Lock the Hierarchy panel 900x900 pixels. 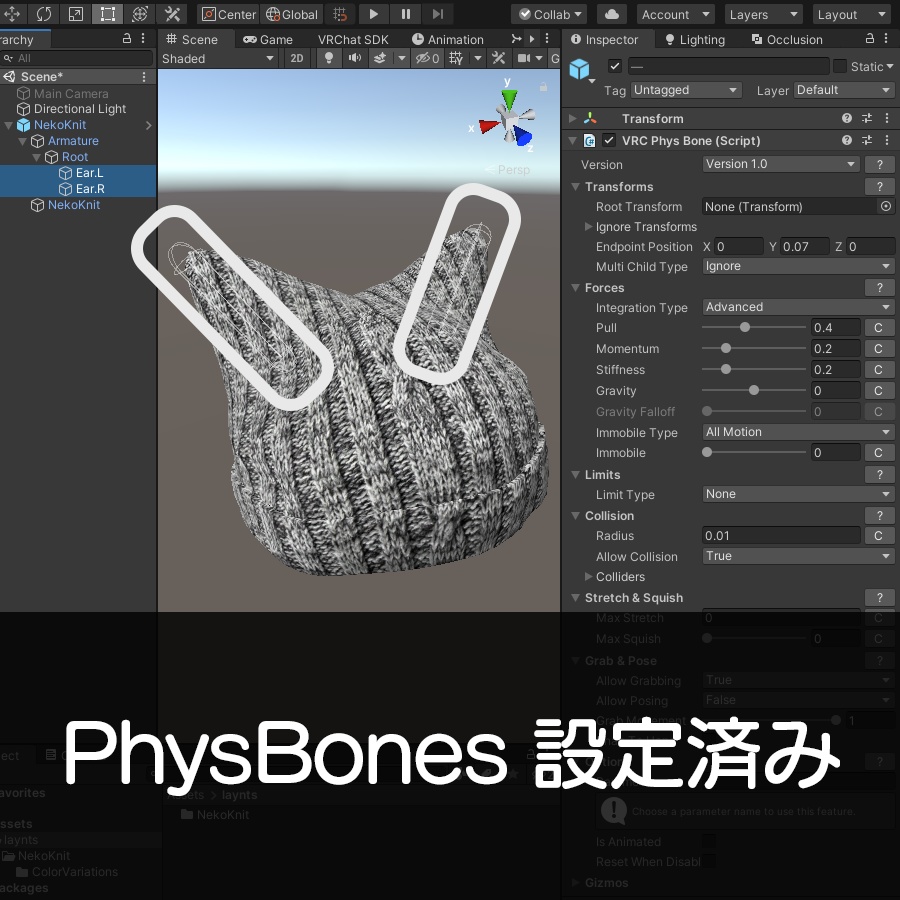(127, 38)
